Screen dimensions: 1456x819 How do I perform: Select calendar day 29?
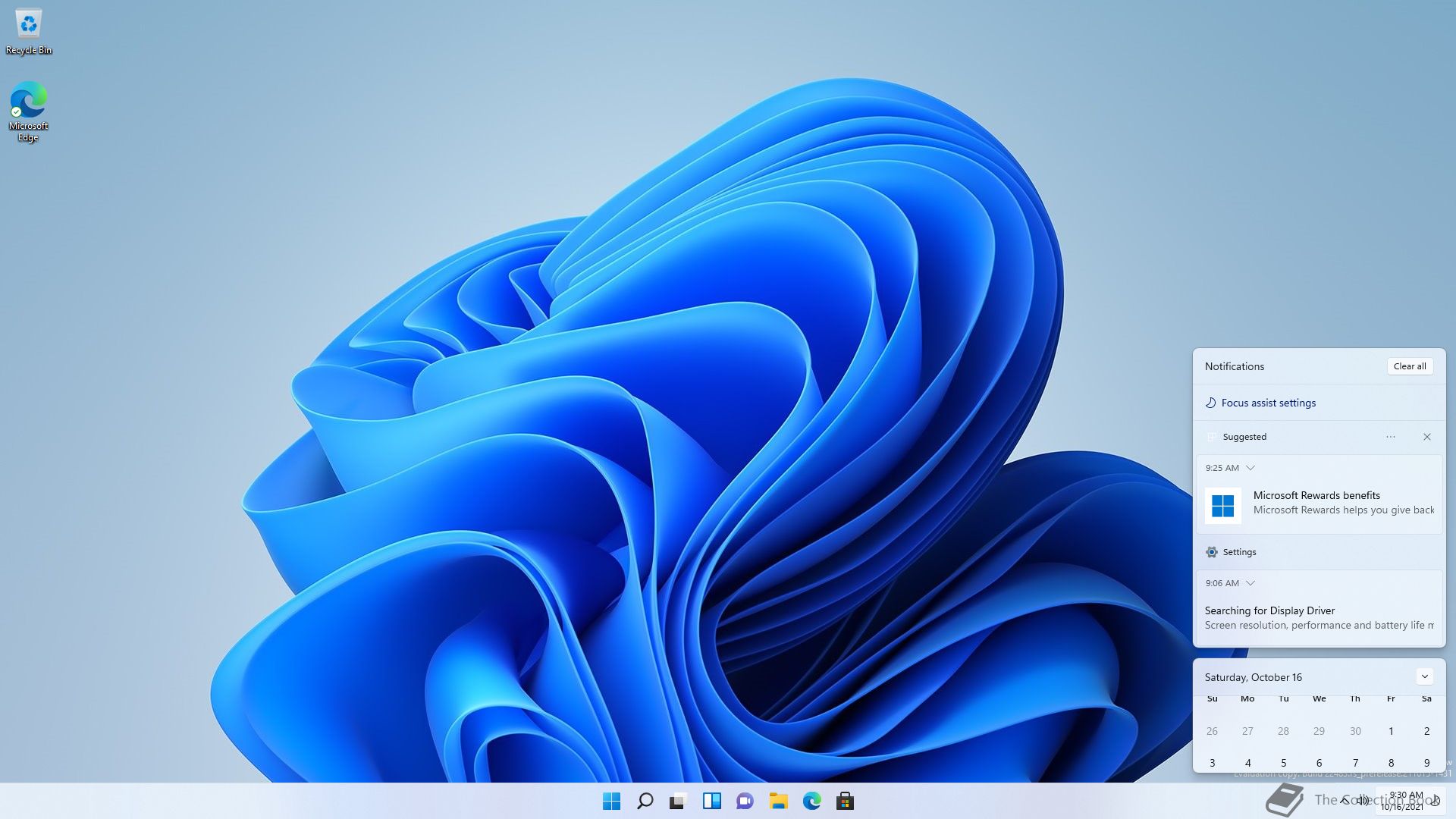coord(1319,731)
